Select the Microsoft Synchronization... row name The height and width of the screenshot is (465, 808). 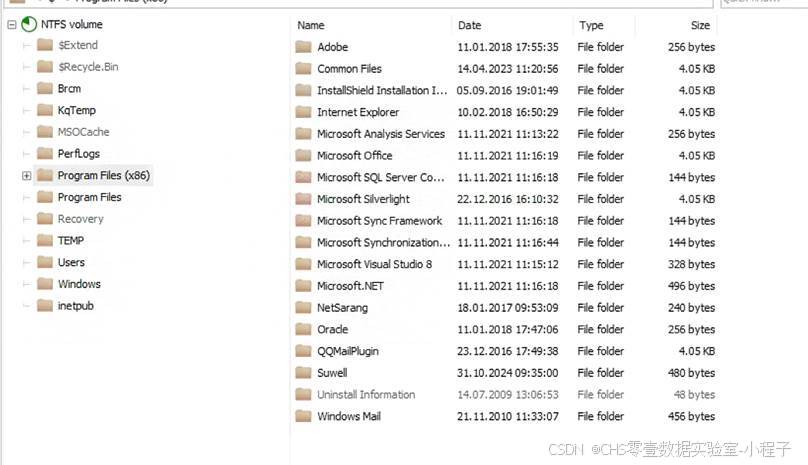383,242
